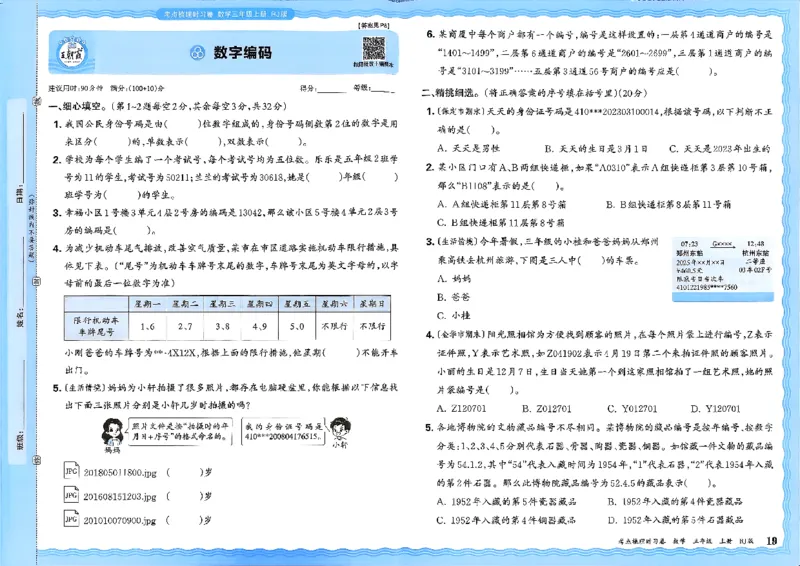Screen dimensions: 800x566
Task: Click the 建议用时:90分钟 text
Action: pos(76,88)
